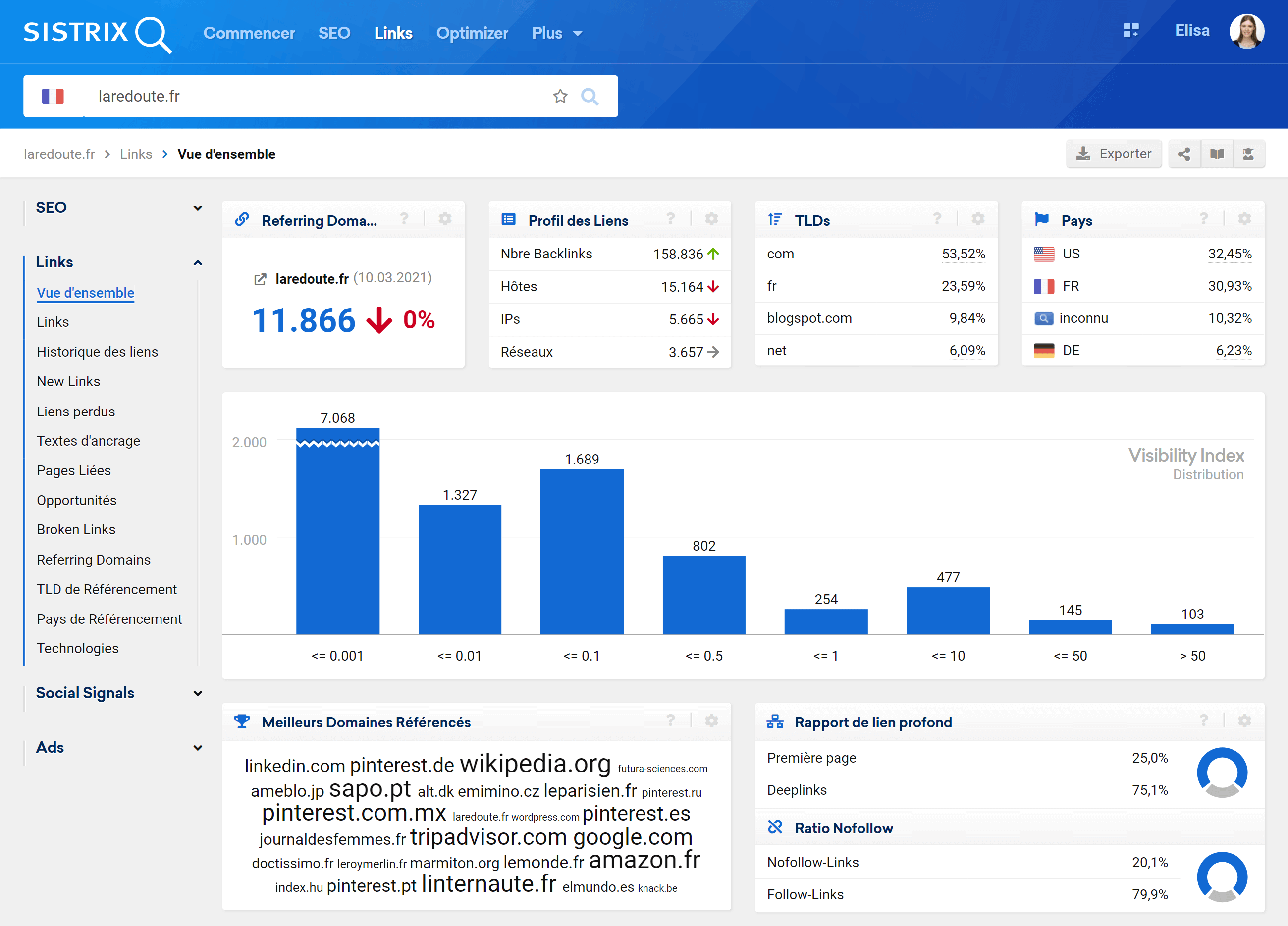Open Pays de Référencement sidebar item
Image resolution: width=1288 pixels, height=926 pixels.
(109, 619)
